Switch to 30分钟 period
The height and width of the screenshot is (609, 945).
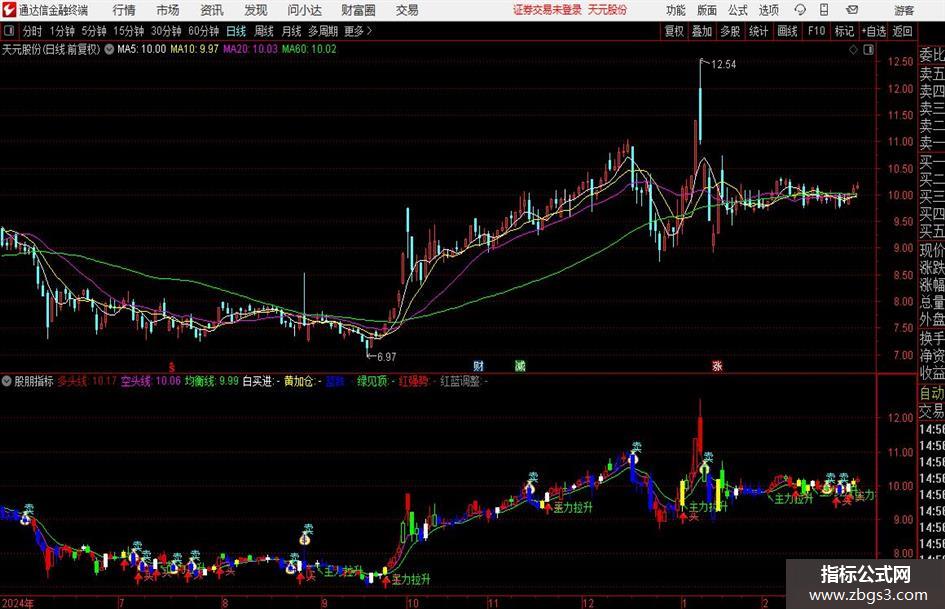(166, 31)
